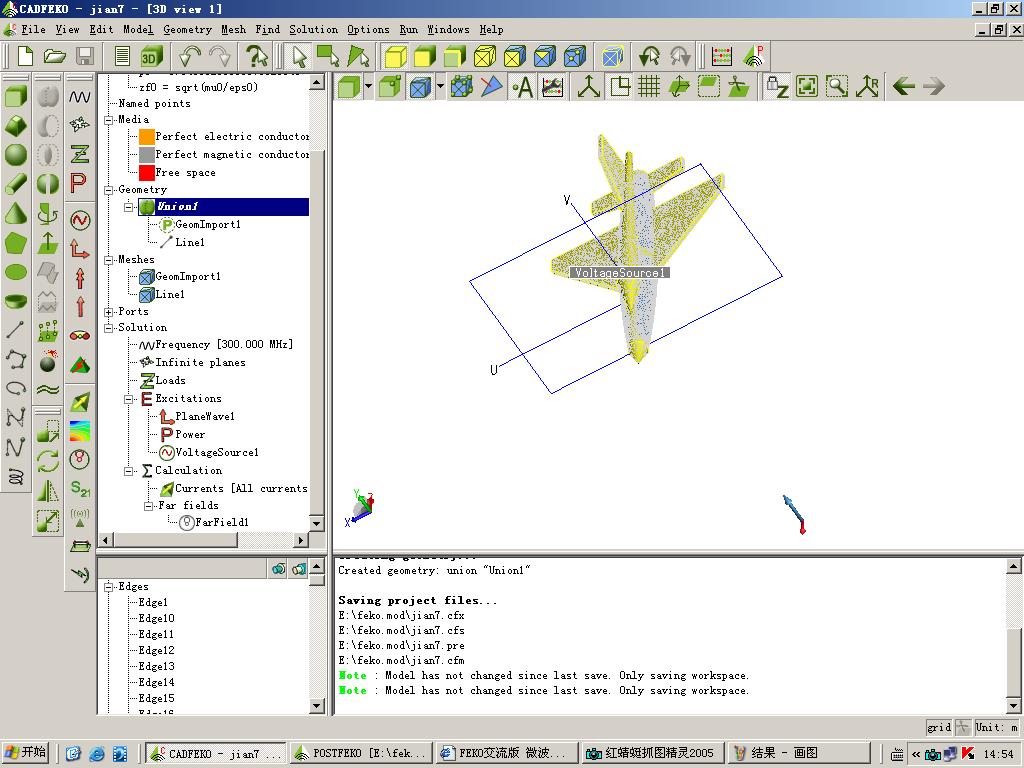This screenshot has width=1024, height=768.
Task: Click the help pointer question mark icon
Action: (x=257, y=56)
